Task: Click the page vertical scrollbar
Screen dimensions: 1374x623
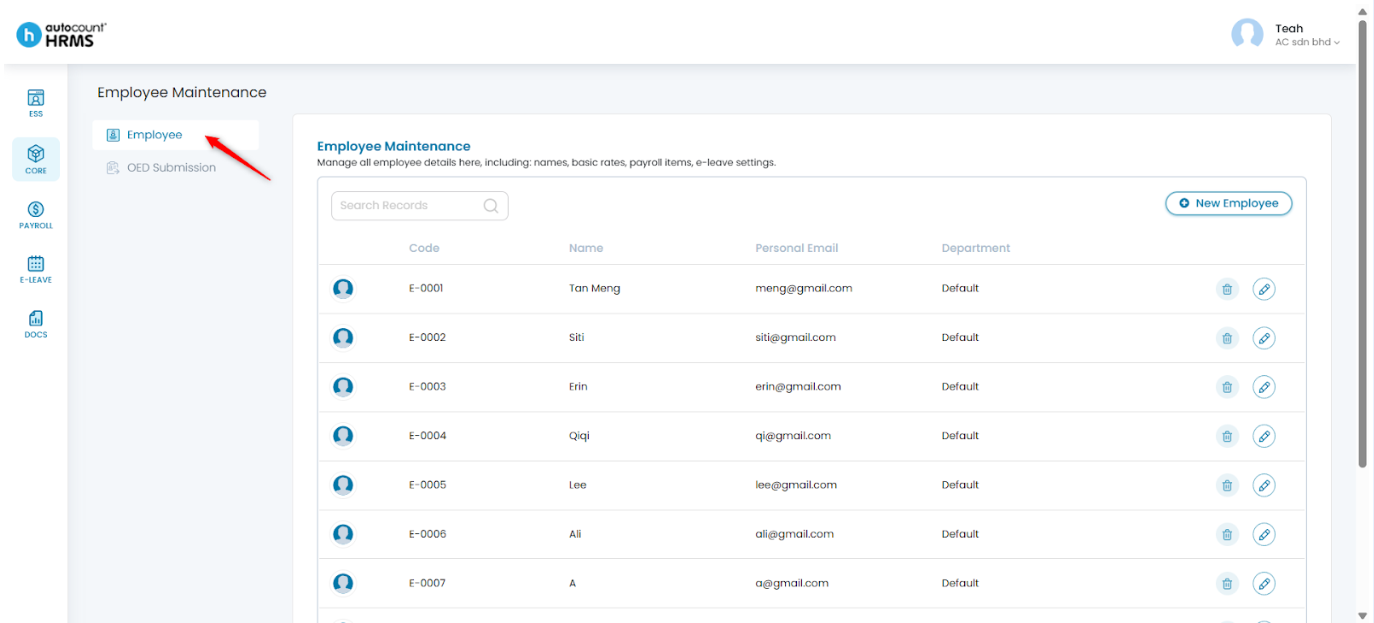Action: [x=1362, y=245]
